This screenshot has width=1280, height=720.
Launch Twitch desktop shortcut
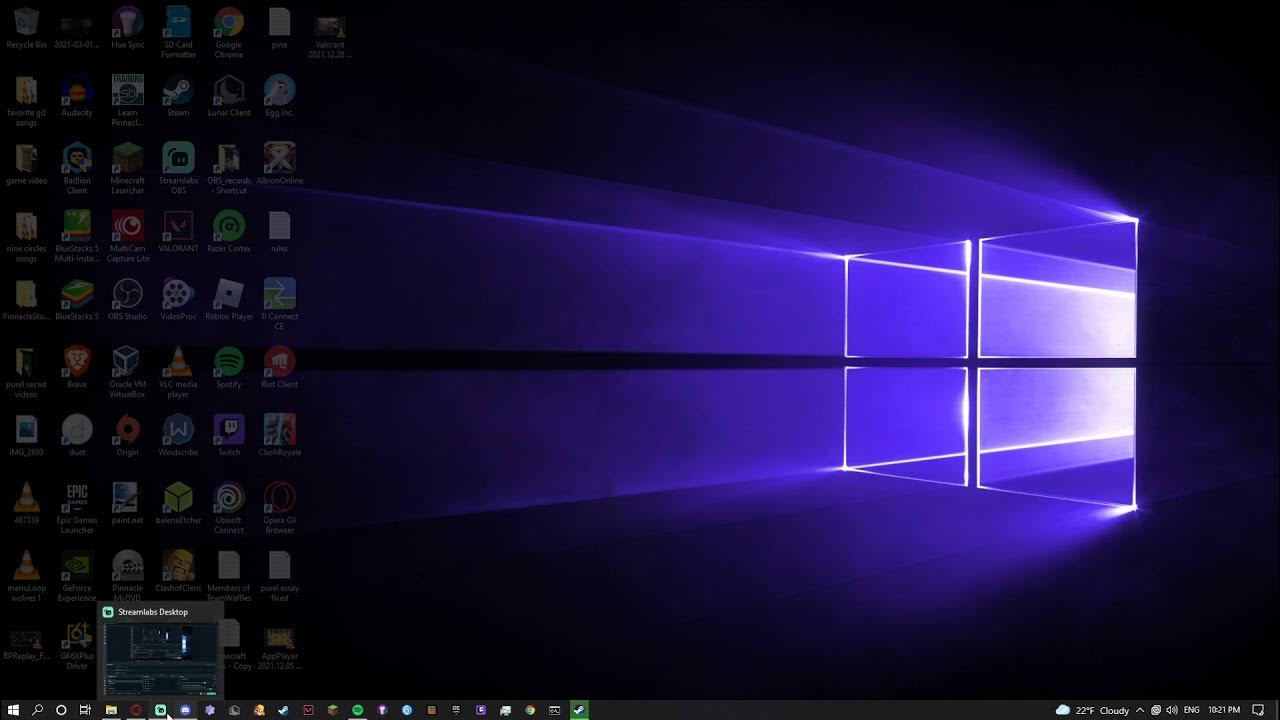(229, 437)
